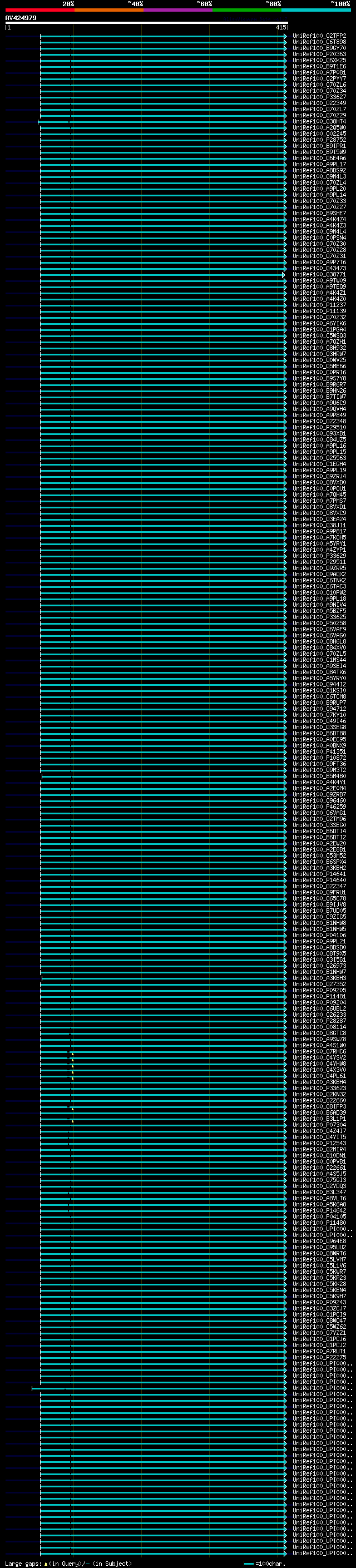Open hit UniRef100_Q2TFP2
This screenshot has width=356, height=1568.
pos(319,36)
